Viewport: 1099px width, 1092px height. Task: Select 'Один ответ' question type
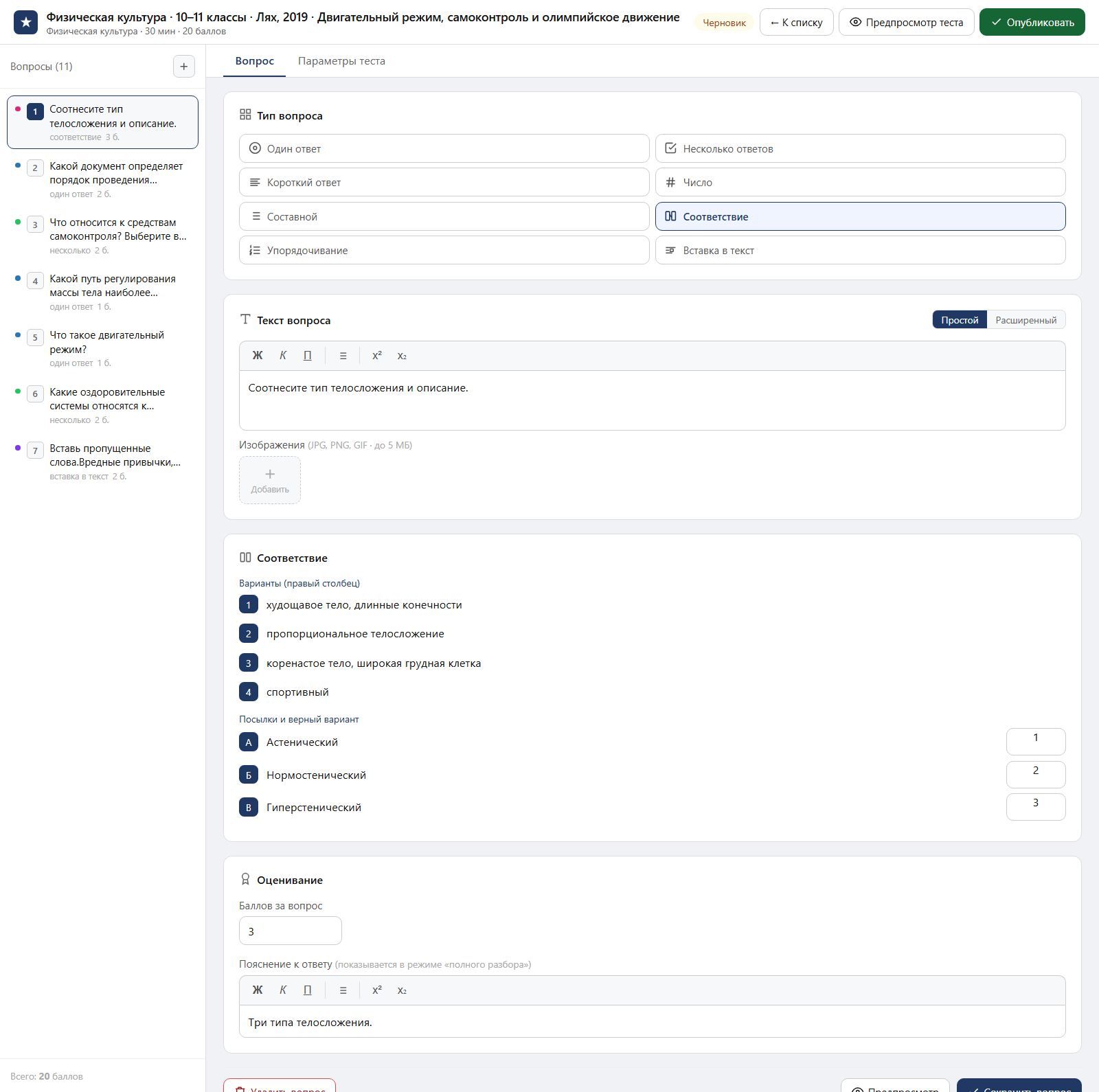click(x=444, y=148)
